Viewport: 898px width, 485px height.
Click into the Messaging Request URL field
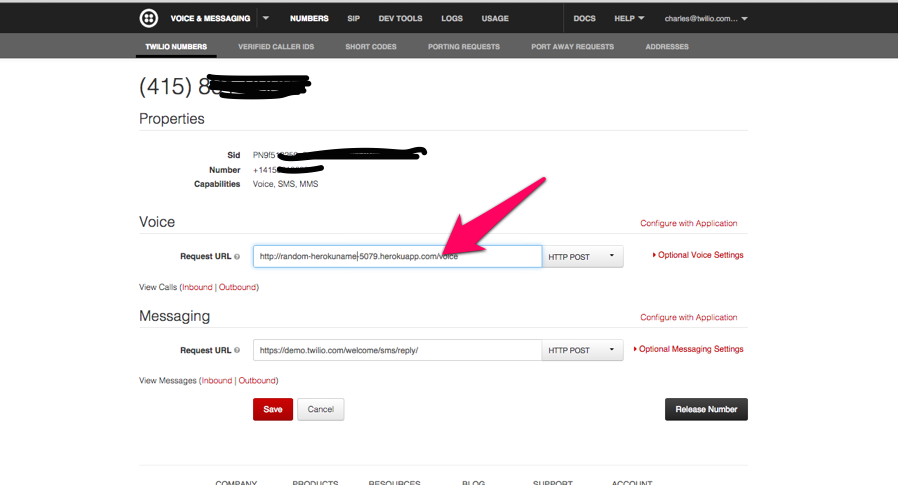click(397, 350)
